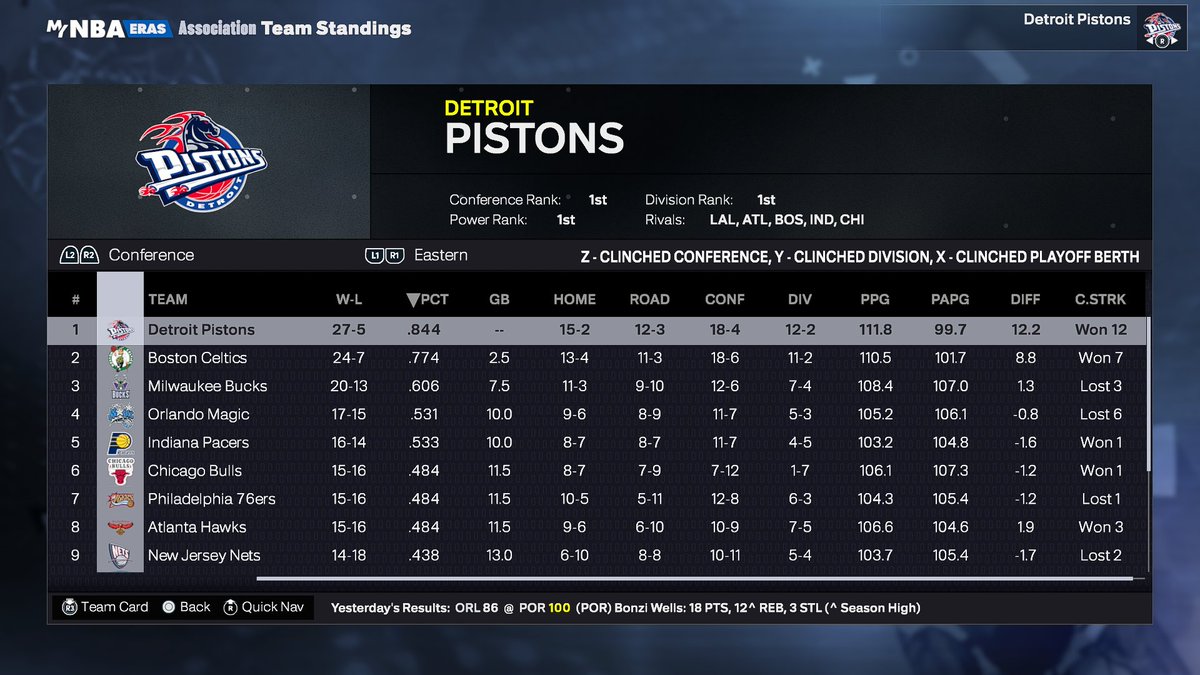The height and width of the screenshot is (675, 1200).
Task: Click Nets 13.0 games-back cell
Action: pos(499,555)
